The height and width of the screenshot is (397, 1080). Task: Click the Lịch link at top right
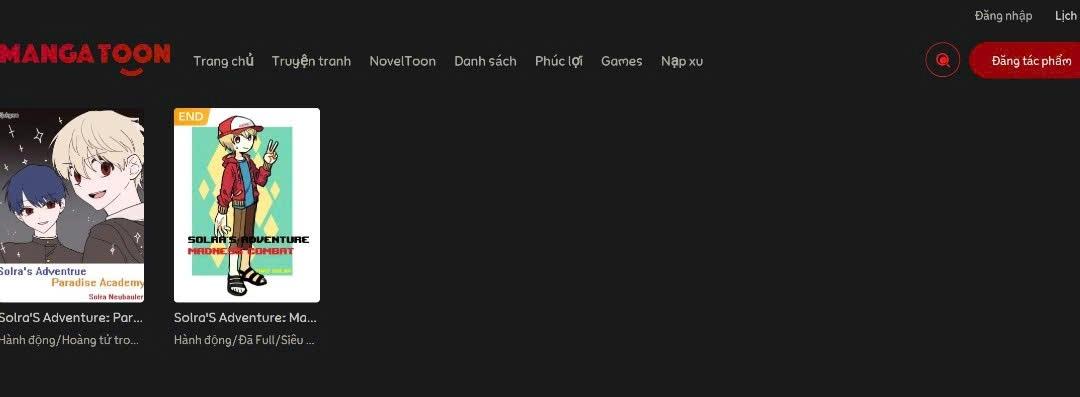[x=1067, y=16]
